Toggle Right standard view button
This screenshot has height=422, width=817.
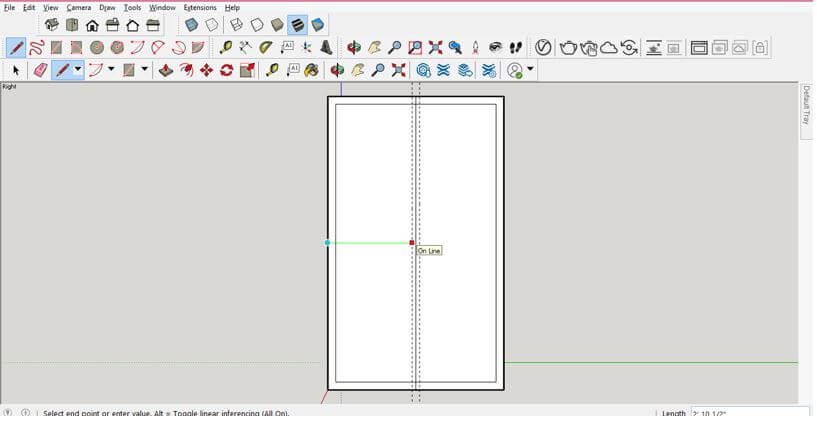[113, 24]
